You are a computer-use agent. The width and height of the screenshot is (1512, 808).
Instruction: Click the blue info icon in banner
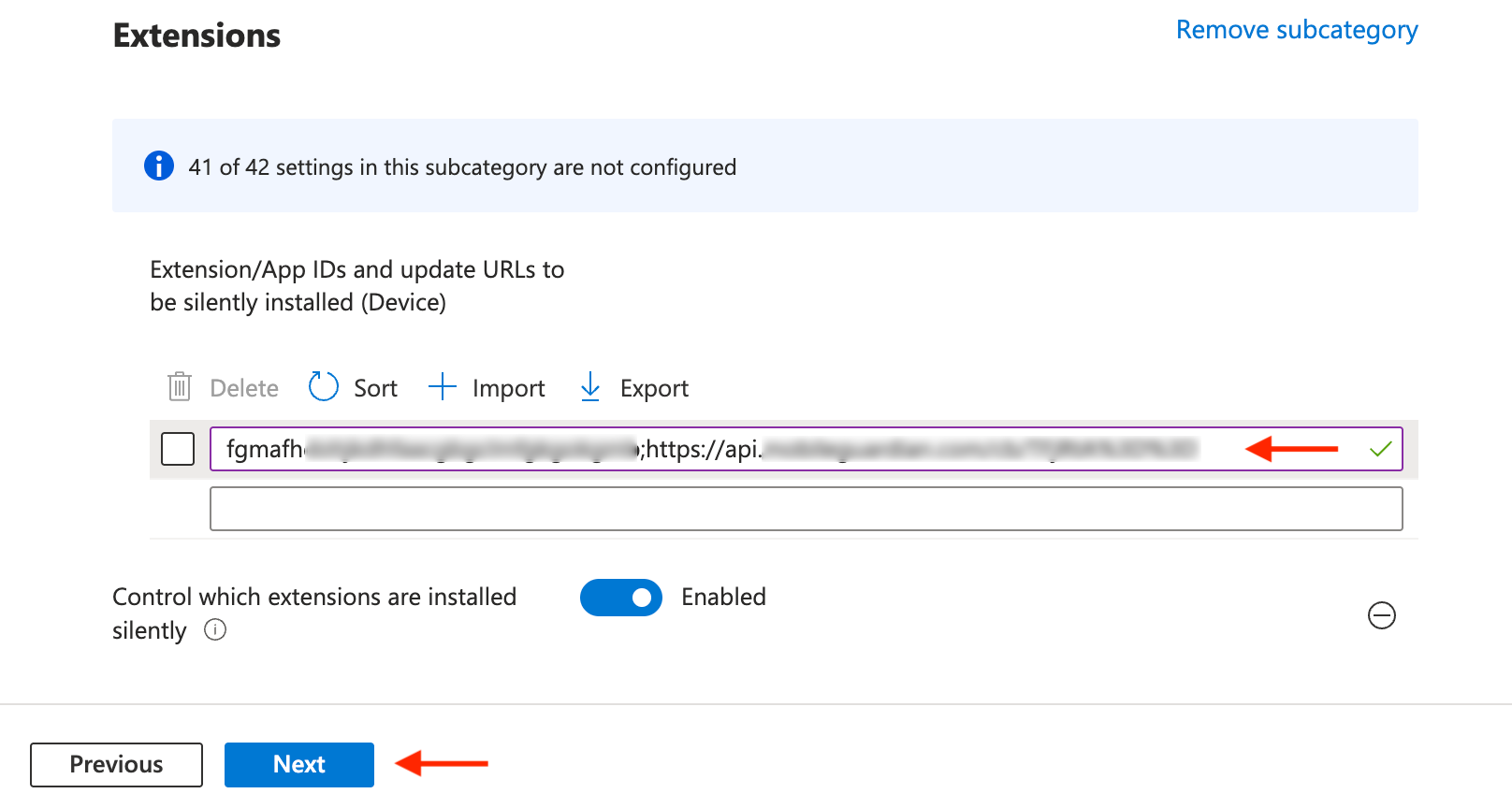point(159,166)
